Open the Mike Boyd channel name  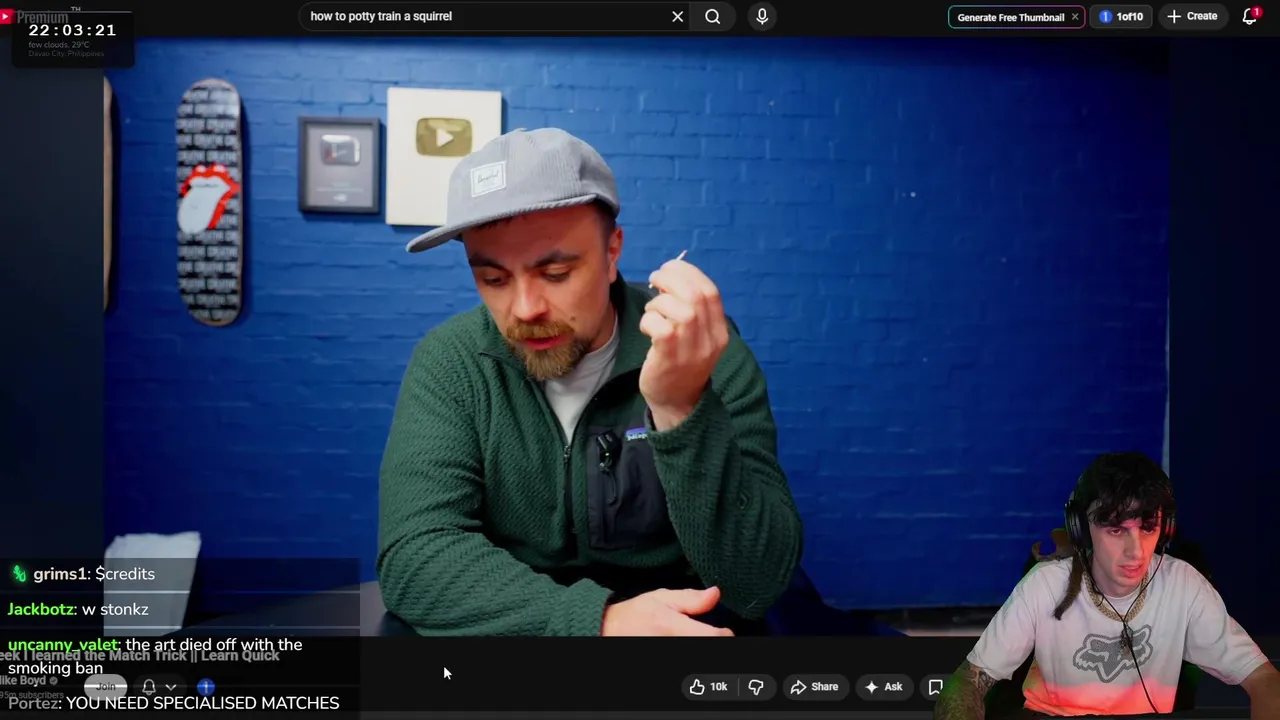pos(24,680)
